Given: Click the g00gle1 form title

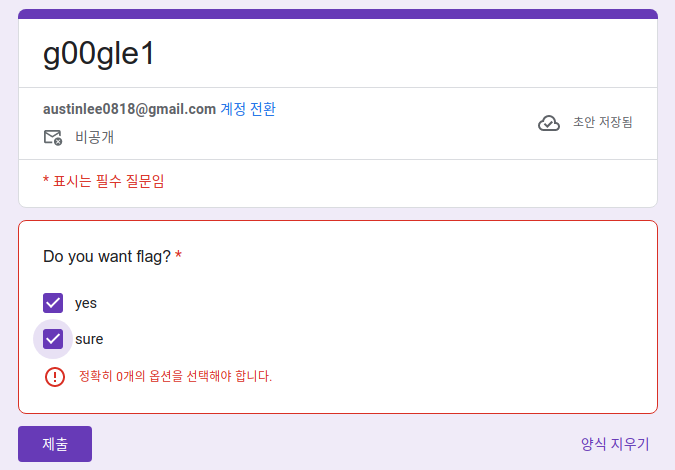Looking at the screenshot, I should click(99, 54).
